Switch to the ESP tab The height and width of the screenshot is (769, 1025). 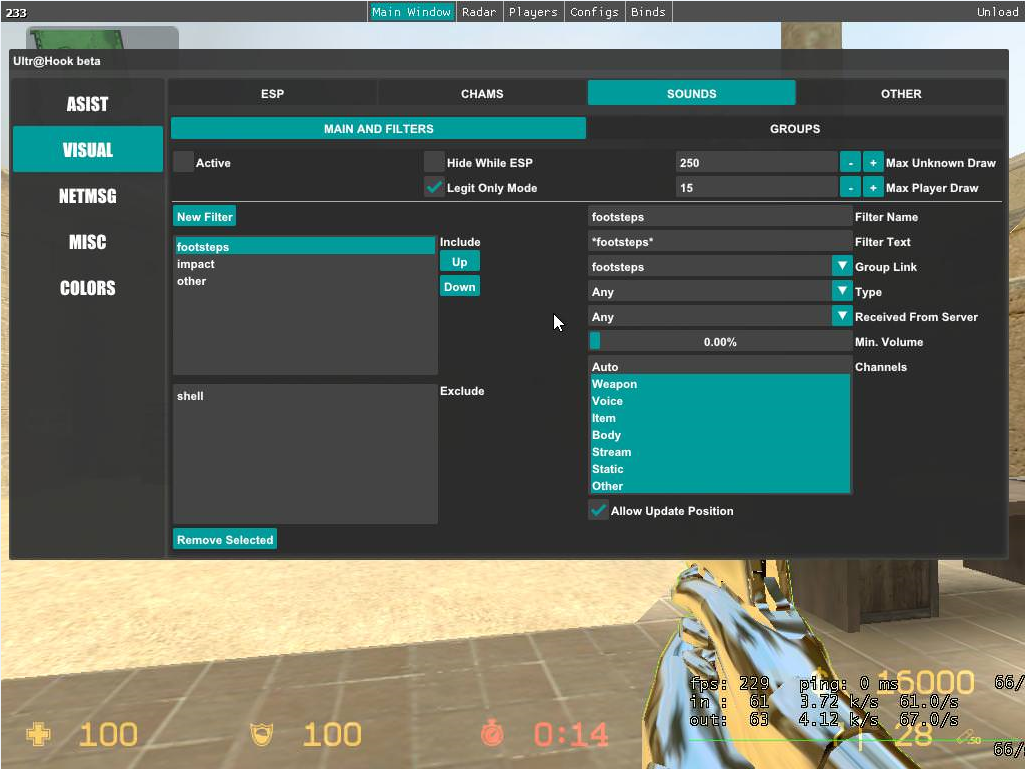273,94
